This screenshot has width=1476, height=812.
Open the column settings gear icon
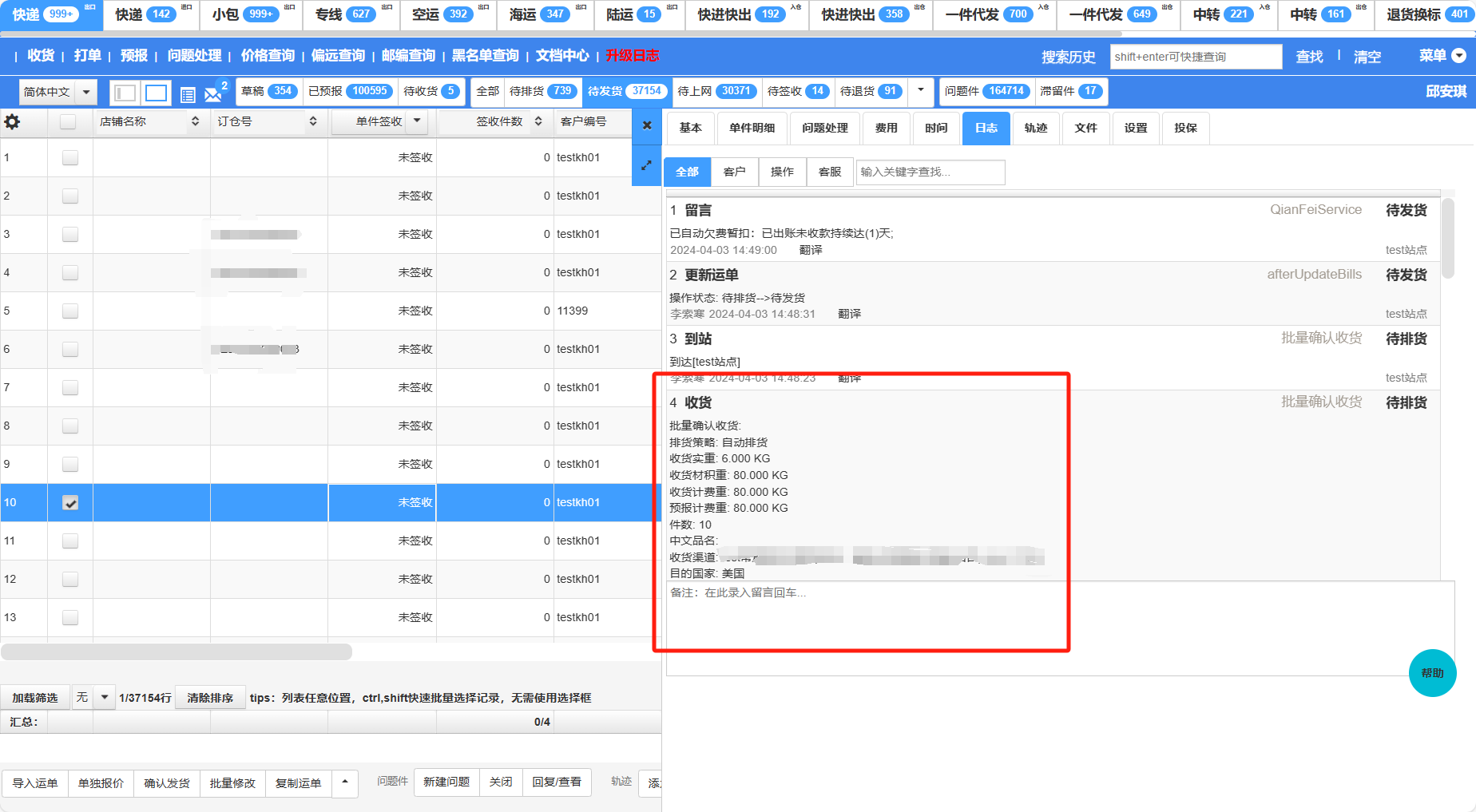(x=13, y=122)
